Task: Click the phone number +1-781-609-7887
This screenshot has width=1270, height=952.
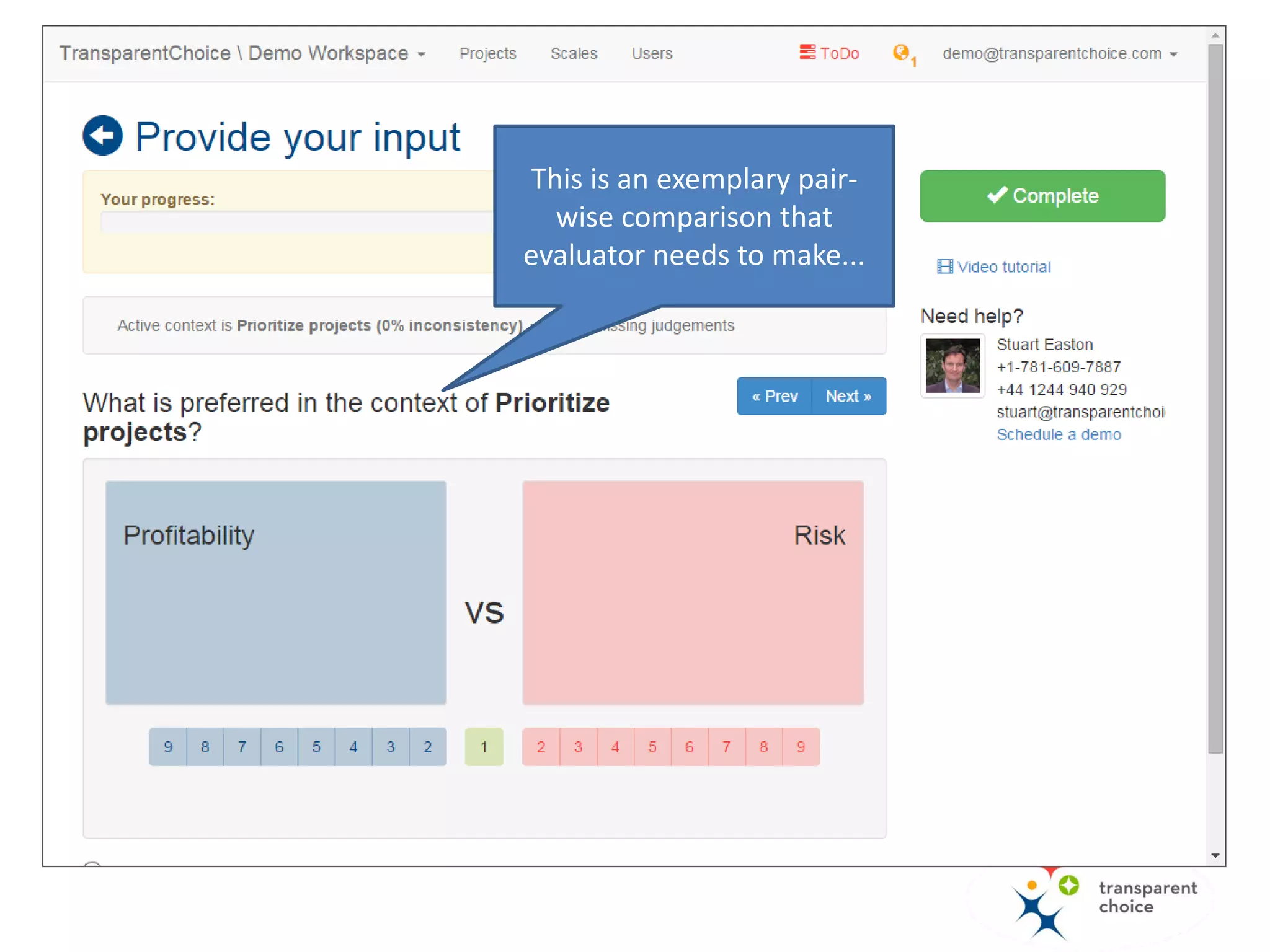Action: pyautogui.click(x=1059, y=367)
